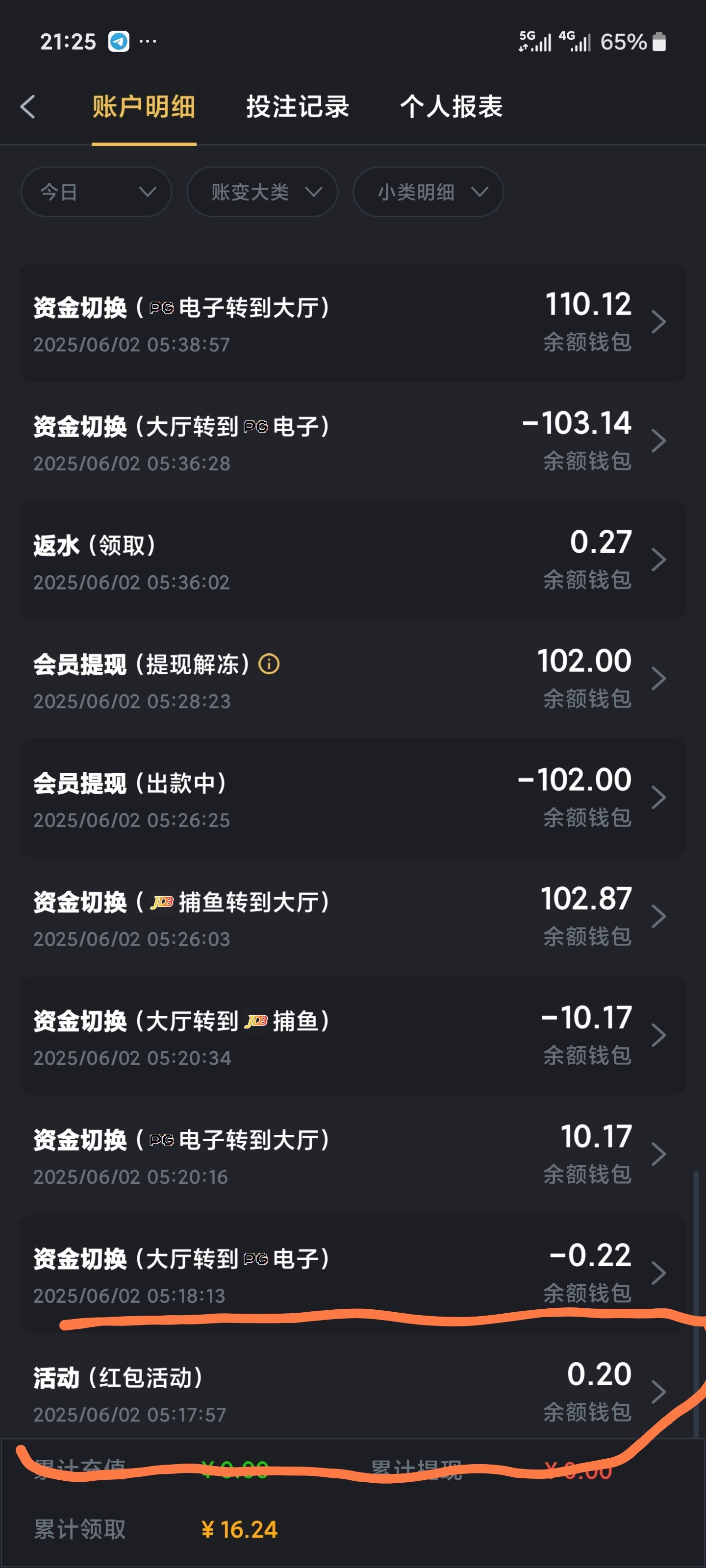The height and width of the screenshot is (1568, 706).
Task: Open the 小类明细 subcategory dropdown
Action: click(428, 192)
